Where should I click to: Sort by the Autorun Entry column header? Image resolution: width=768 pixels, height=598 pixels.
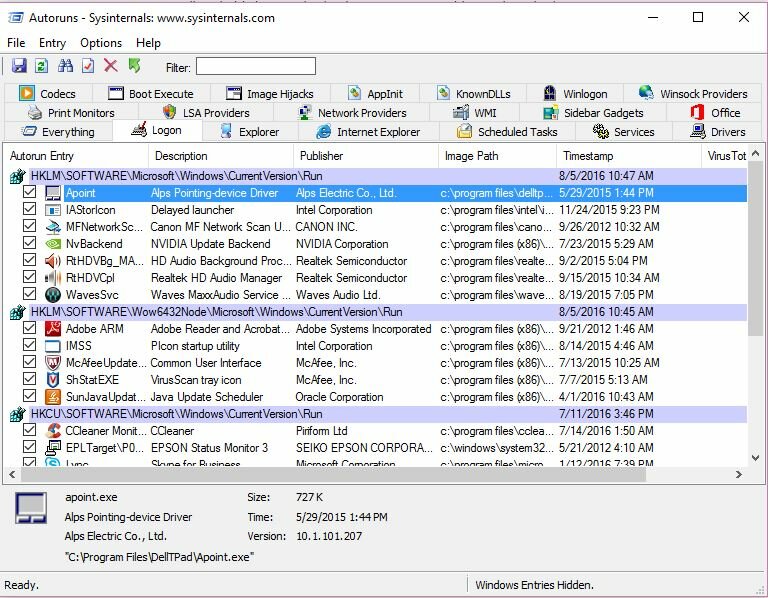tap(76, 156)
